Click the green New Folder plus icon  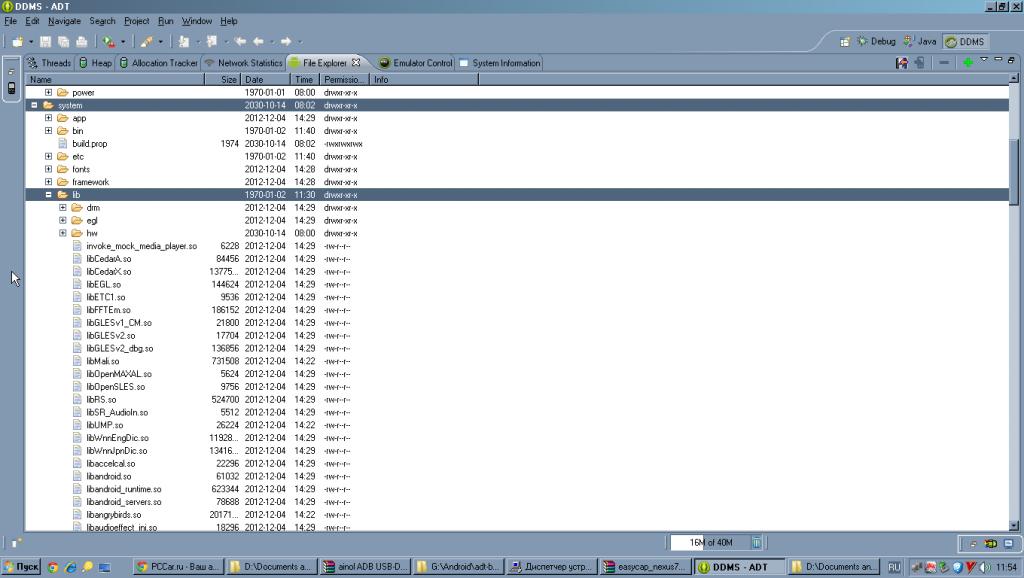[x=967, y=63]
